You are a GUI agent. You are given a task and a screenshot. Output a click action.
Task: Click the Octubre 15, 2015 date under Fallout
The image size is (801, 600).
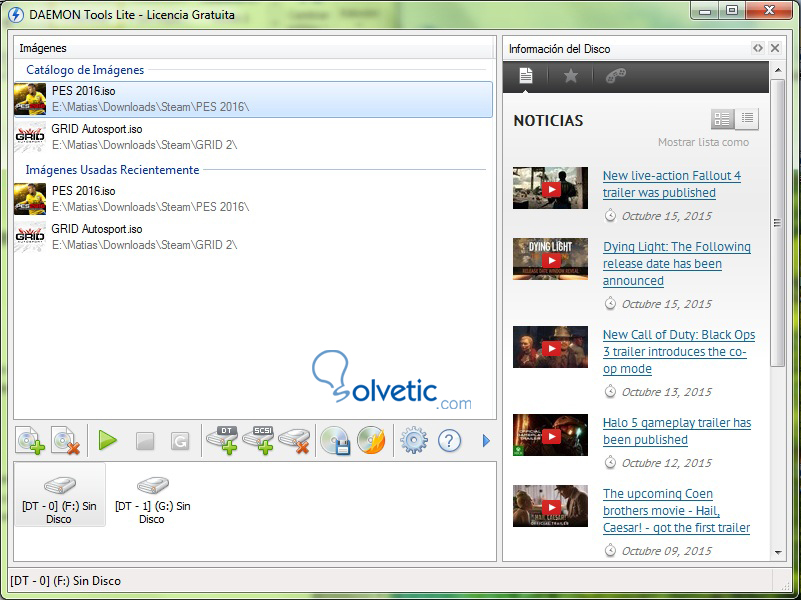tap(666, 216)
